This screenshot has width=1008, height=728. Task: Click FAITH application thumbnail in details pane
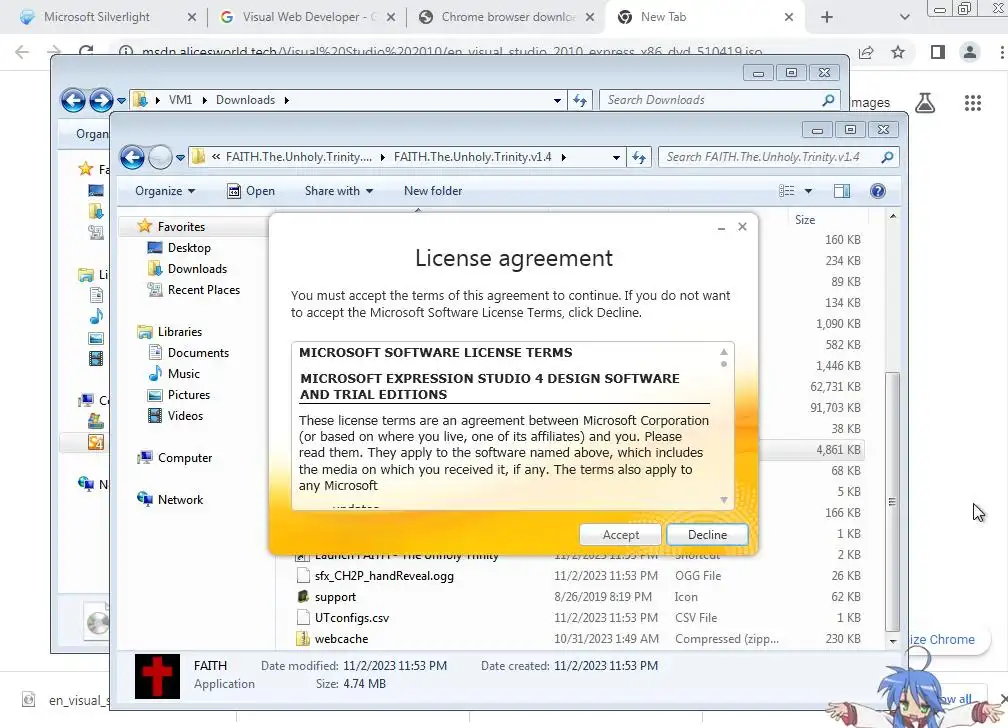(x=158, y=676)
